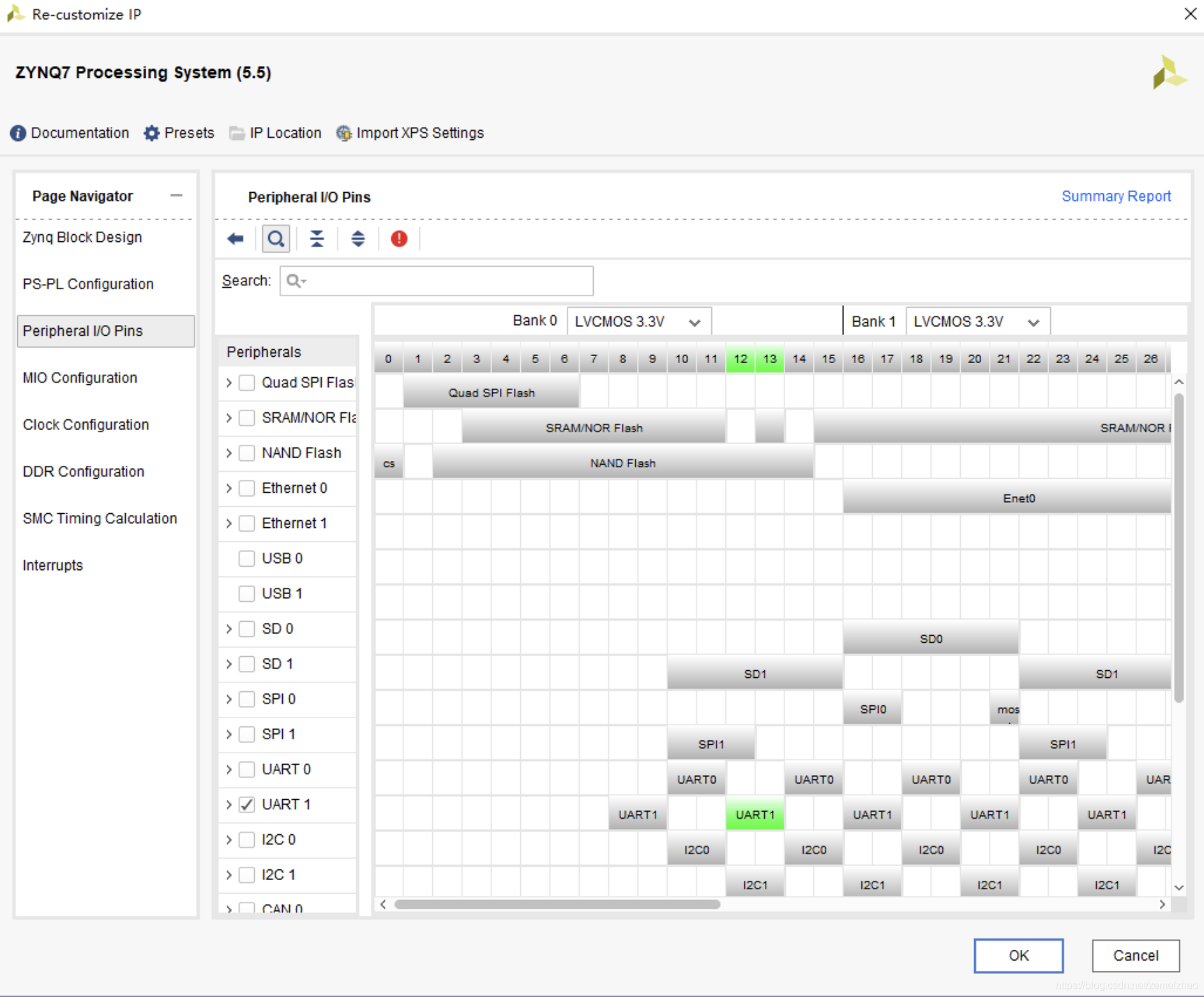
Task: Select the Enet0 pin block
Action: [1007, 498]
